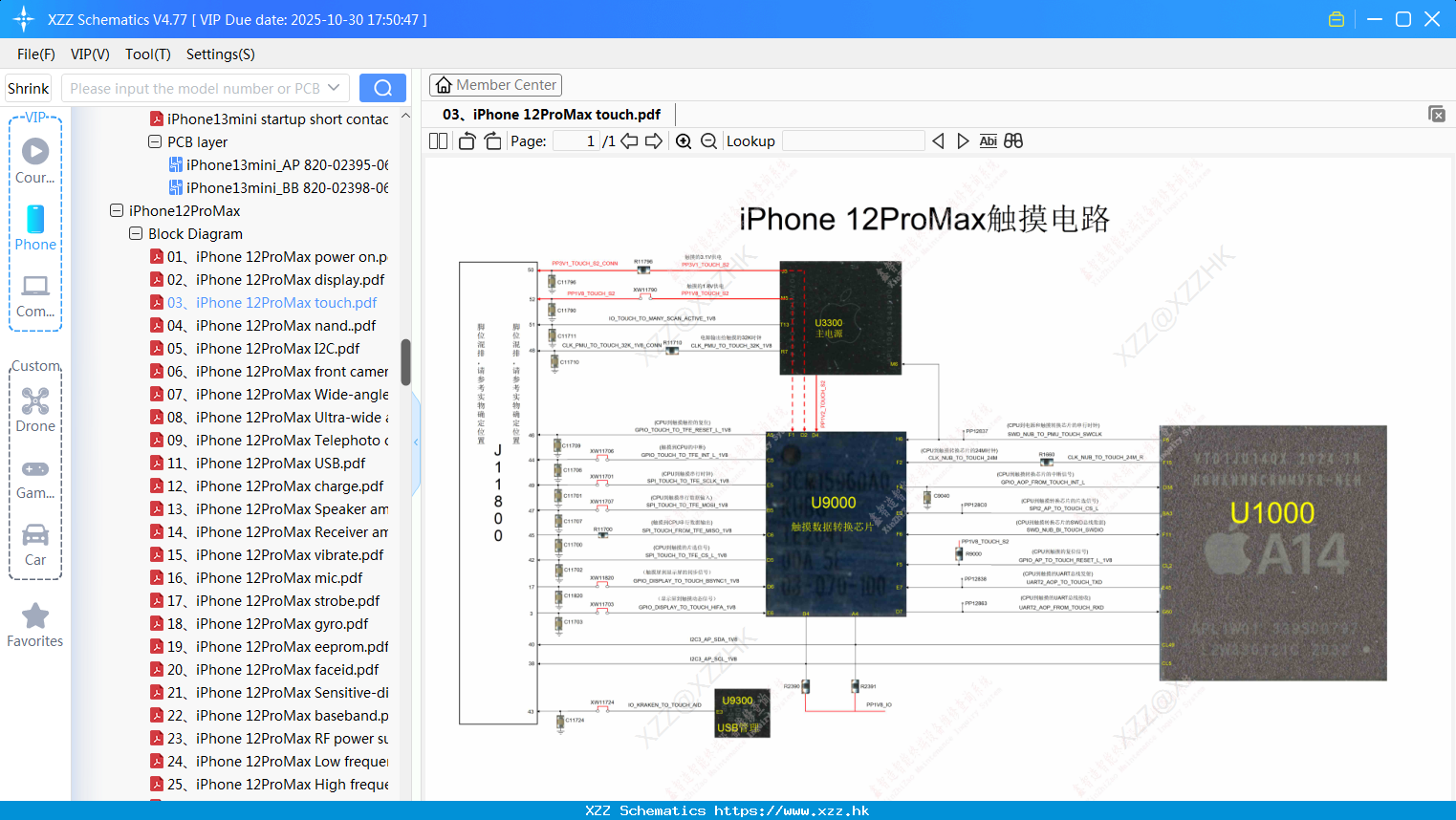This screenshot has width=1456, height=820.
Task: Open 06 iPhone 12ProMax front camera file
Action: click(x=270, y=371)
